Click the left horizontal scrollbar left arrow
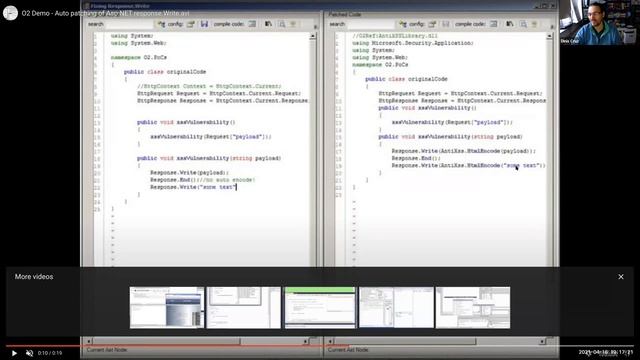The width and height of the screenshot is (640, 360). click(x=89, y=341)
